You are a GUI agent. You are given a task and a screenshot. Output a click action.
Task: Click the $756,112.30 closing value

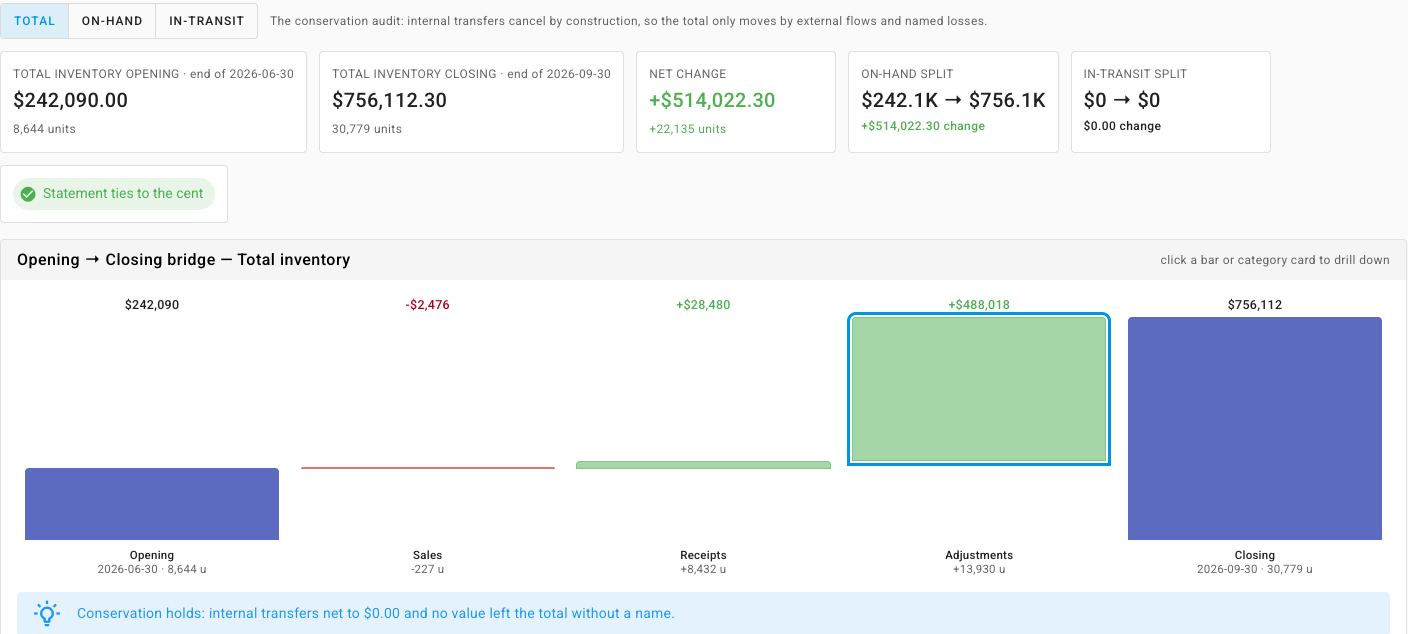pyautogui.click(x=389, y=100)
